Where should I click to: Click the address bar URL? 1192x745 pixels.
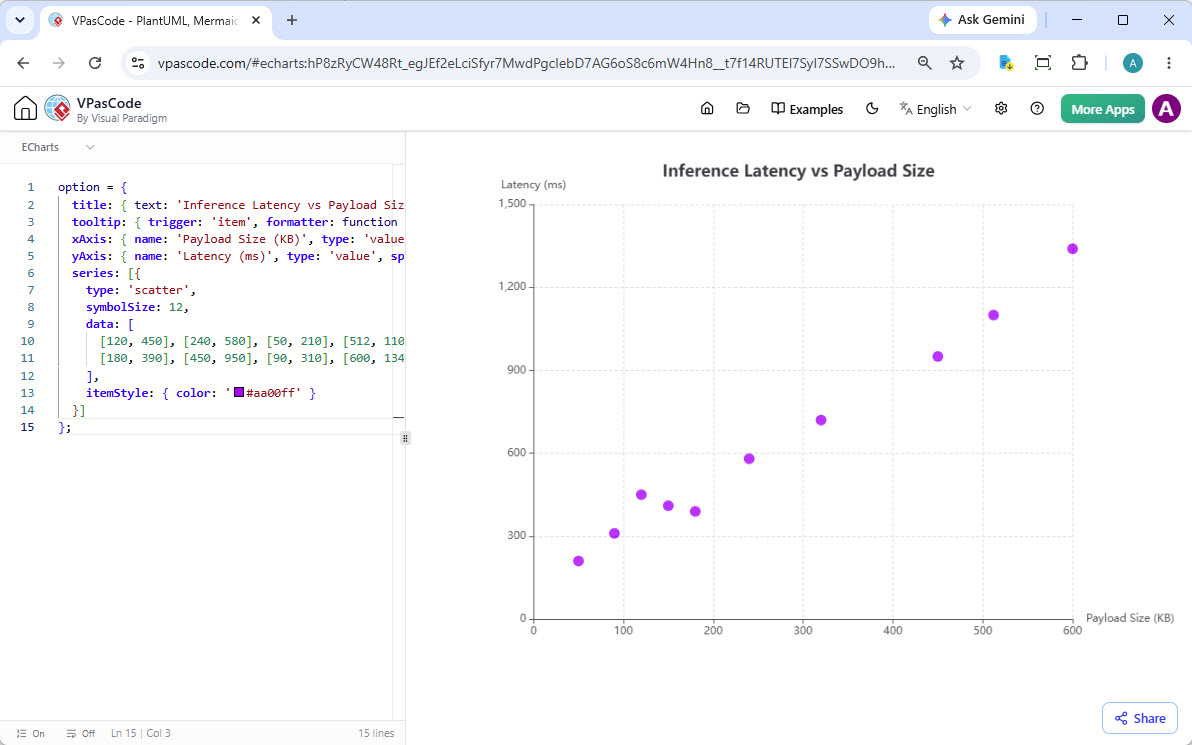pyautogui.click(x=526, y=63)
